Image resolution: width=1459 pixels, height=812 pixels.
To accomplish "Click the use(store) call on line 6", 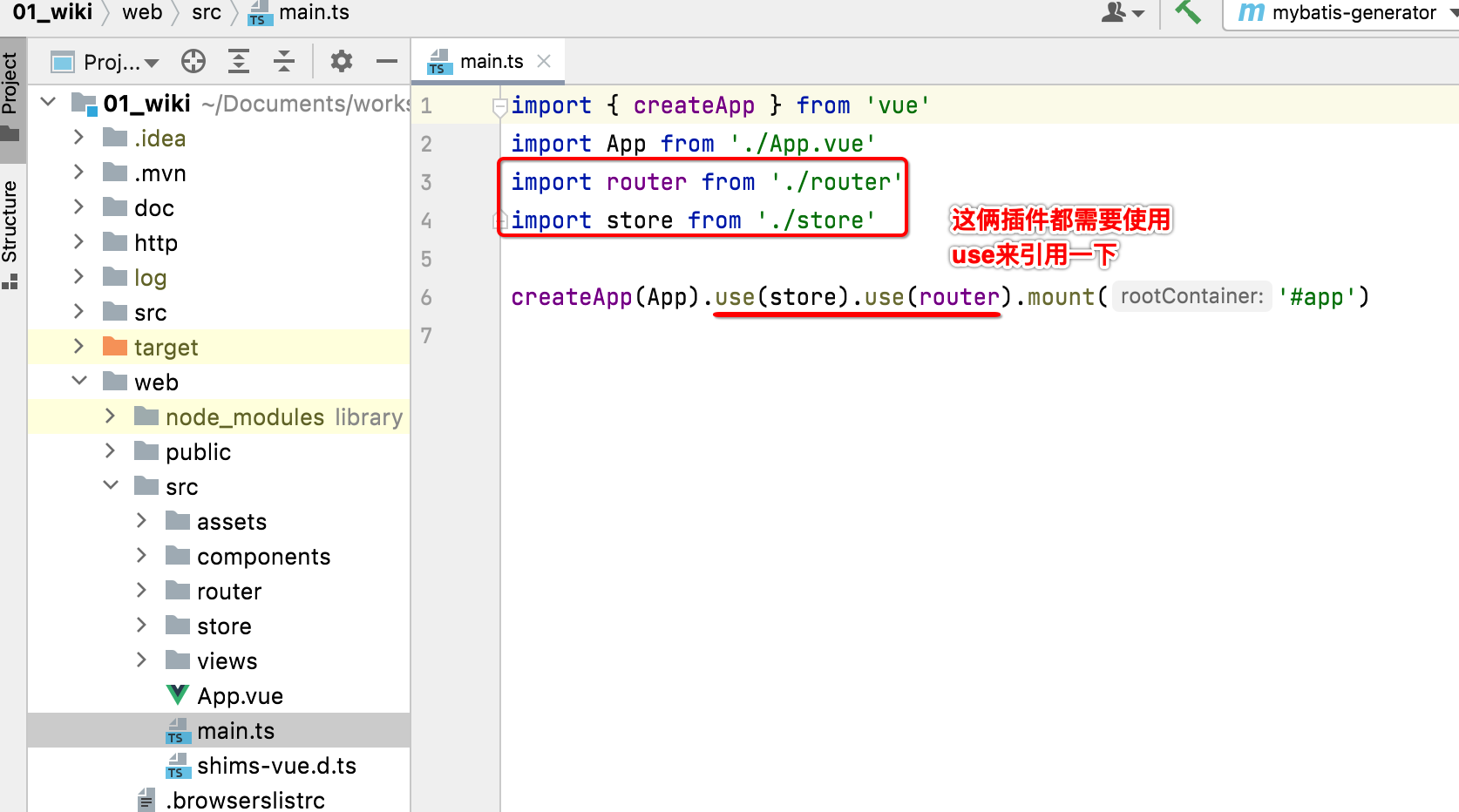I will 782,297.
